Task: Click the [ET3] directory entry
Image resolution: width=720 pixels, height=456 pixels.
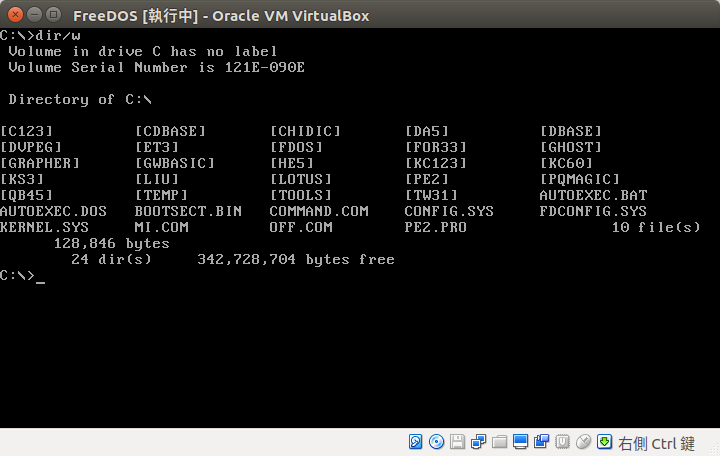Action: coord(157,147)
